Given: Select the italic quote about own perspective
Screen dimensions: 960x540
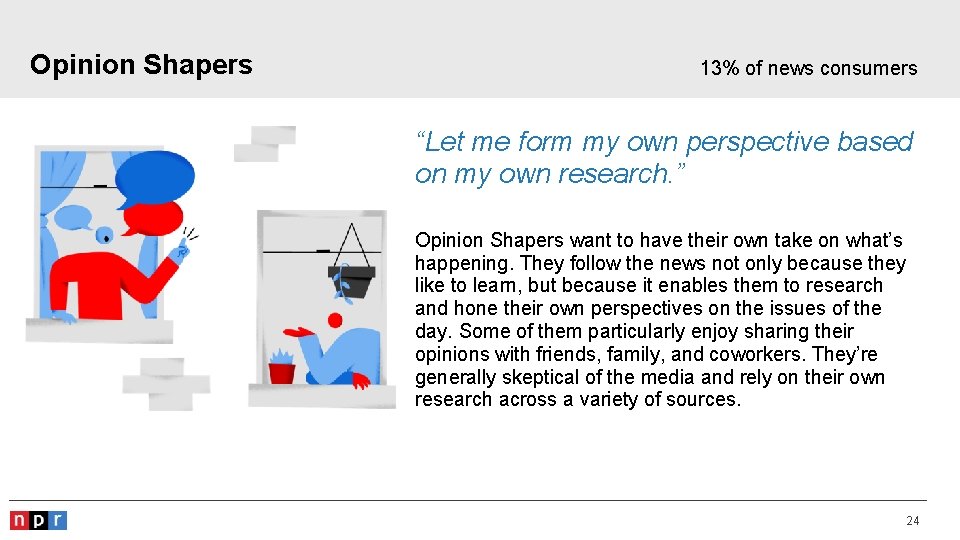Looking at the screenshot, I should (x=664, y=157).
